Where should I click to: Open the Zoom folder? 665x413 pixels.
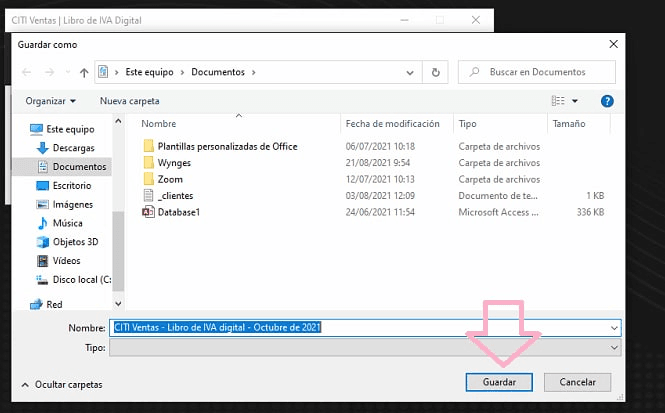pyautogui.click(x=169, y=179)
